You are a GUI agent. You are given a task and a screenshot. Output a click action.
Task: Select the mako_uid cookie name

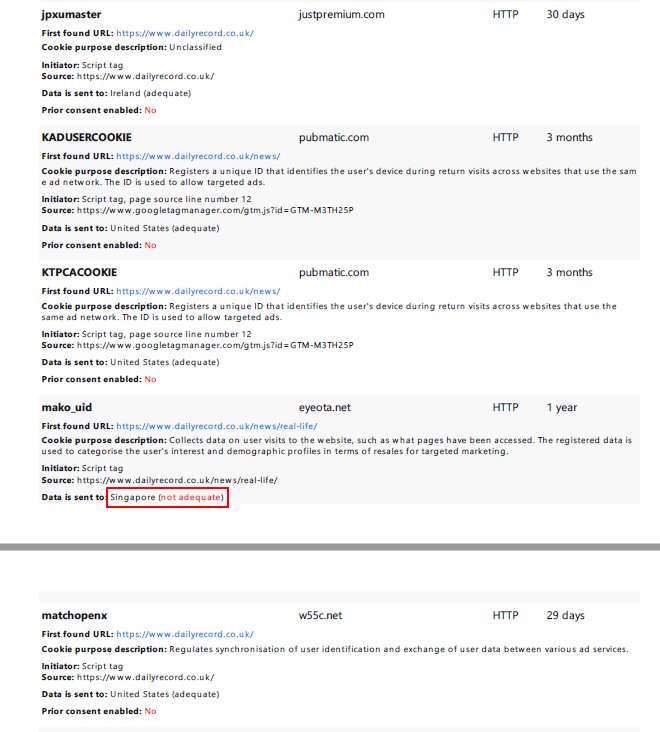pos(67,407)
